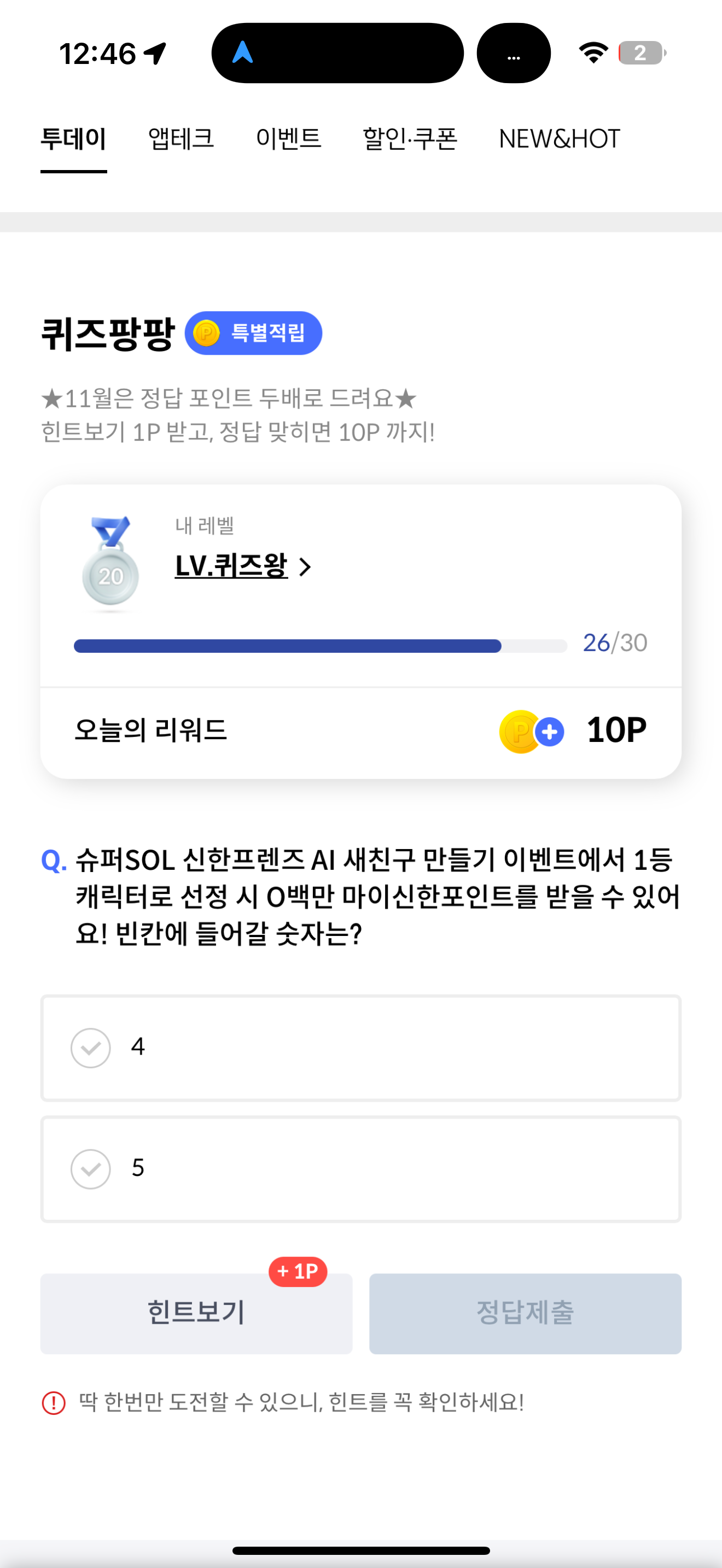This screenshot has height=1568, width=722.
Task: Open the 할인·쿠폰 tab
Action: [410, 139]
